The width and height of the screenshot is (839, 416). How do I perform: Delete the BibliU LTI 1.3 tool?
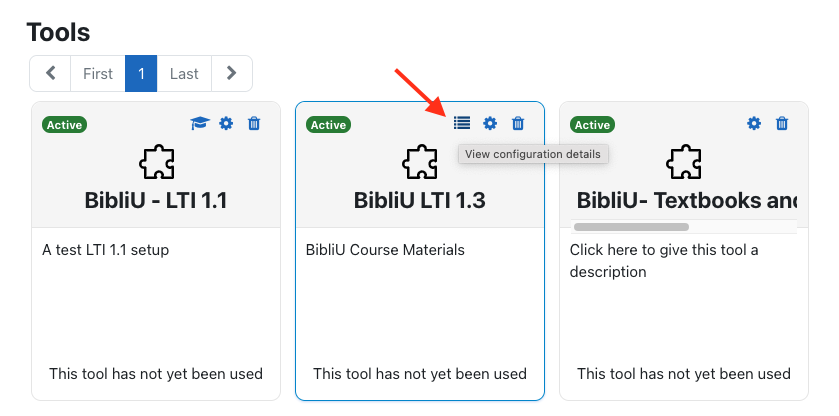(x=518, y=124)
